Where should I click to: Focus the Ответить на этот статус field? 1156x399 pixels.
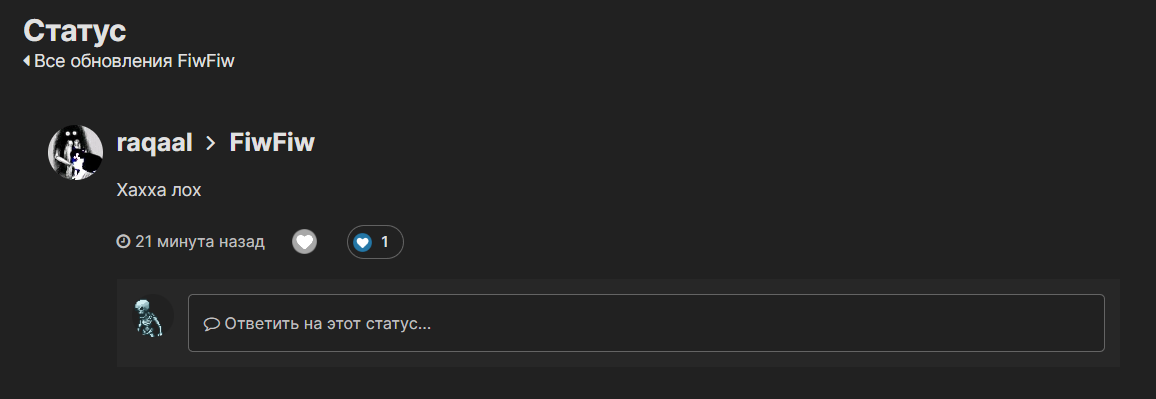[x=646, y=323]
